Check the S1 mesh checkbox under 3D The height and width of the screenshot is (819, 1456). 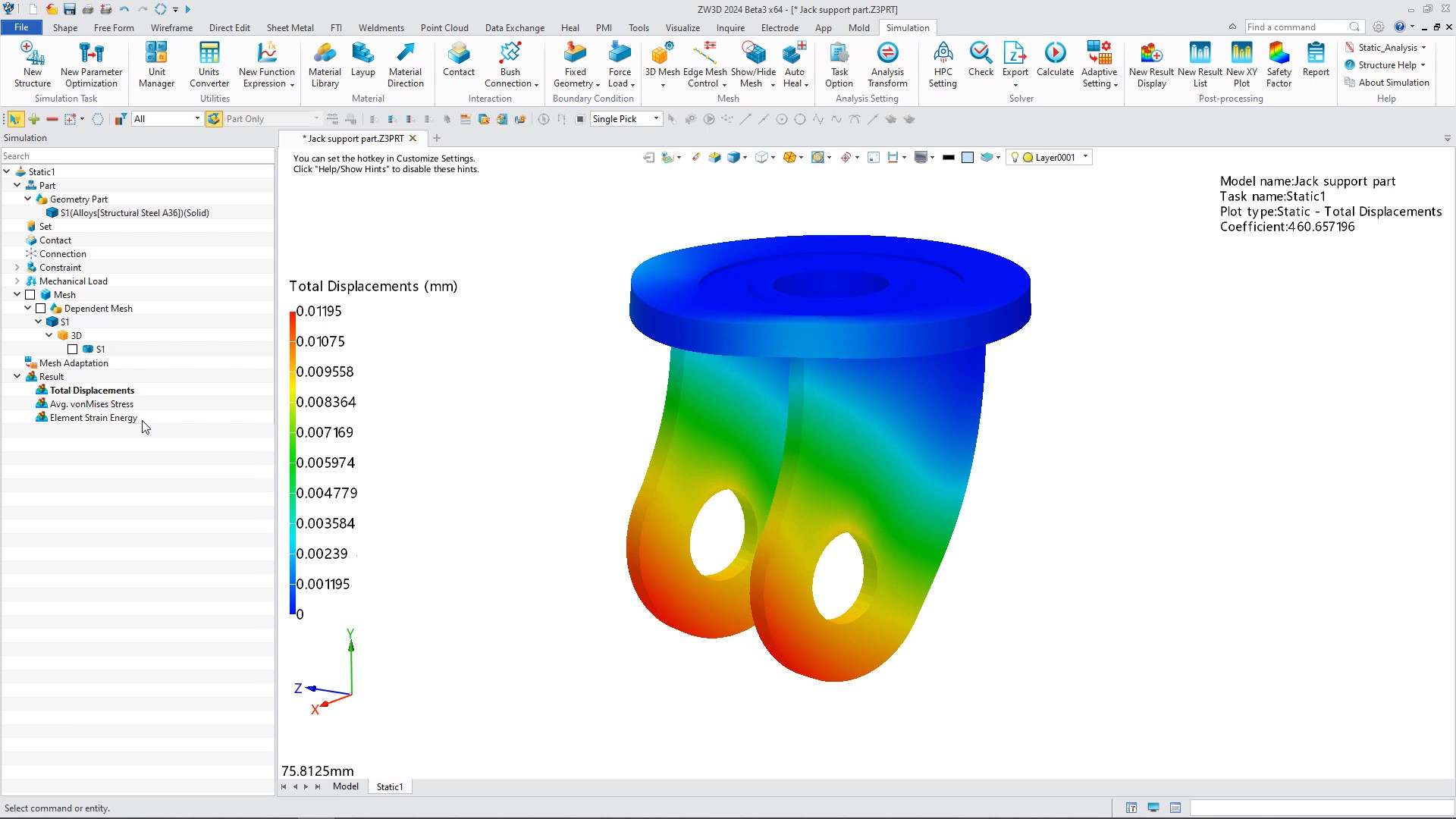[x=74, y=349]
